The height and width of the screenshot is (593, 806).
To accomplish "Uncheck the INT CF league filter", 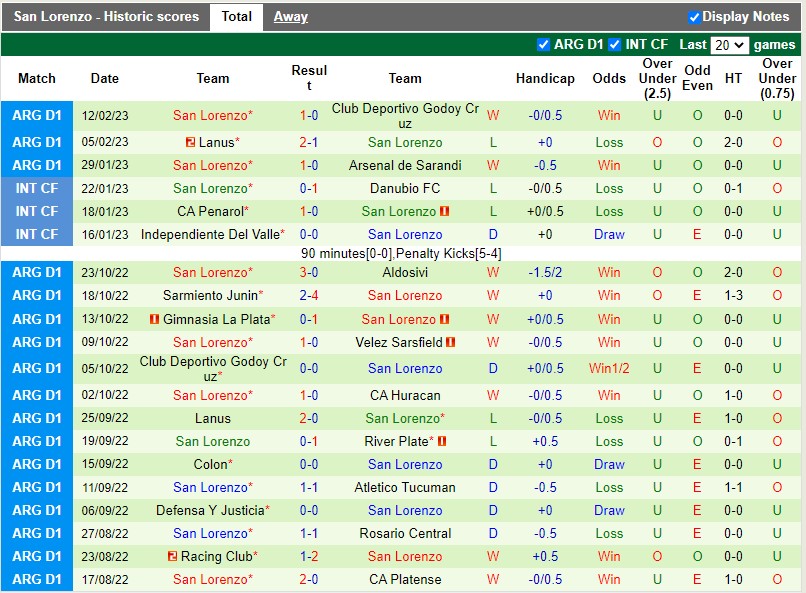I will 614,45.
